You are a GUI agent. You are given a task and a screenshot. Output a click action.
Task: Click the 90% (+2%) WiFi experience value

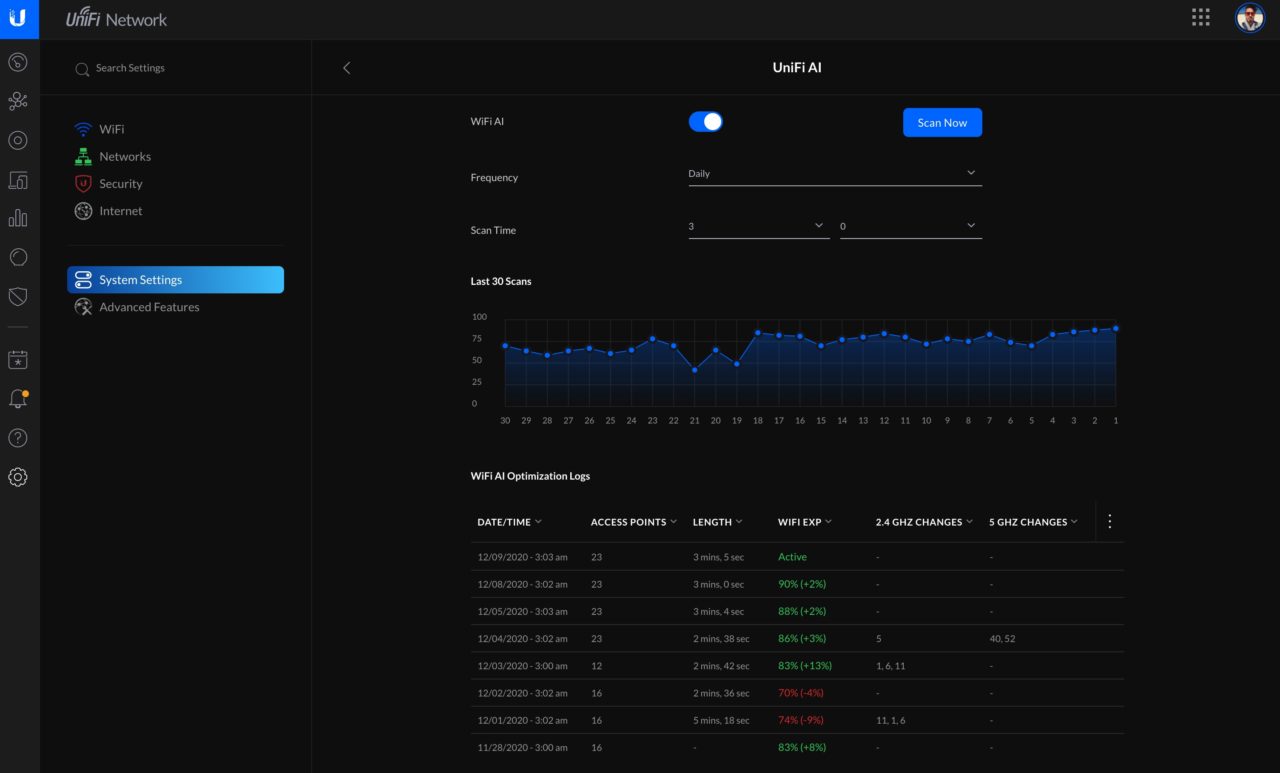coord(802,584)
